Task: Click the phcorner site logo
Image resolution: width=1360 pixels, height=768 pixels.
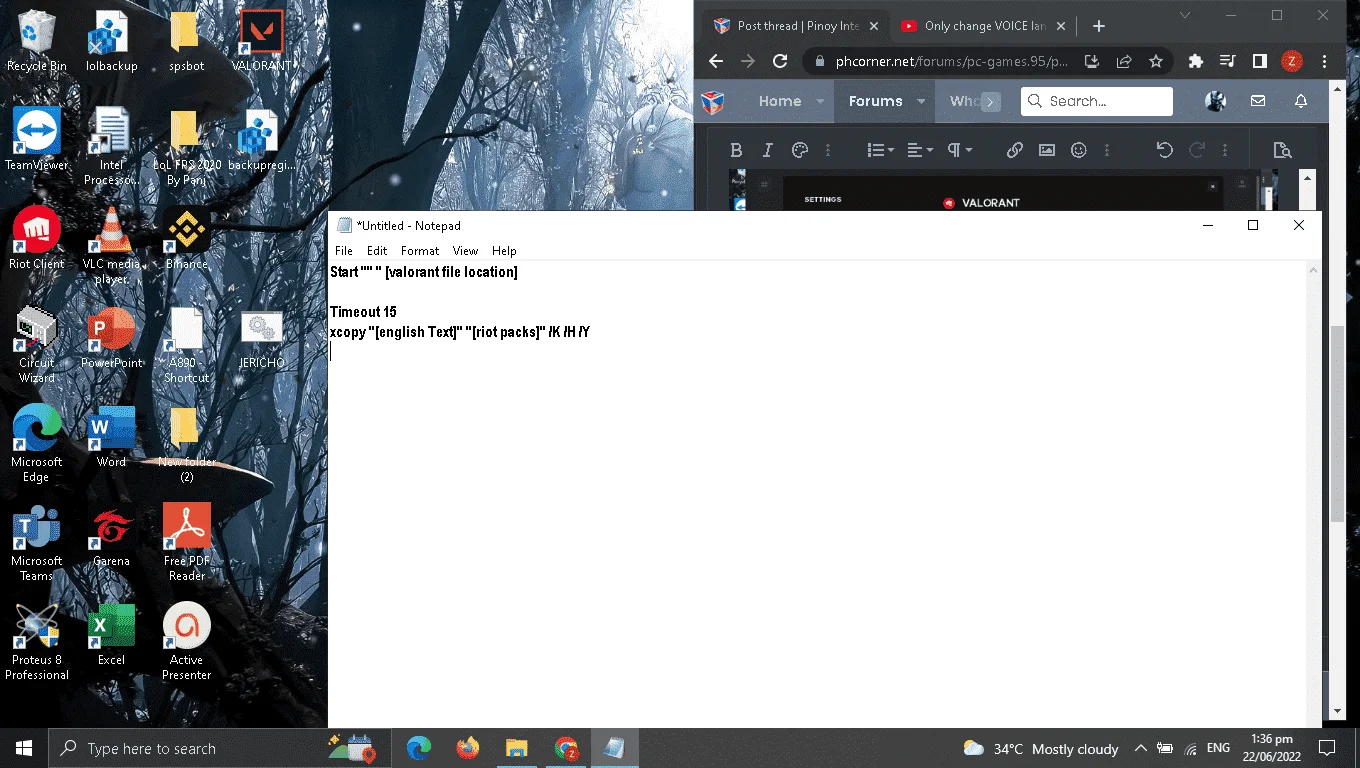Action: pyautogui.click(x=713, y=101)
